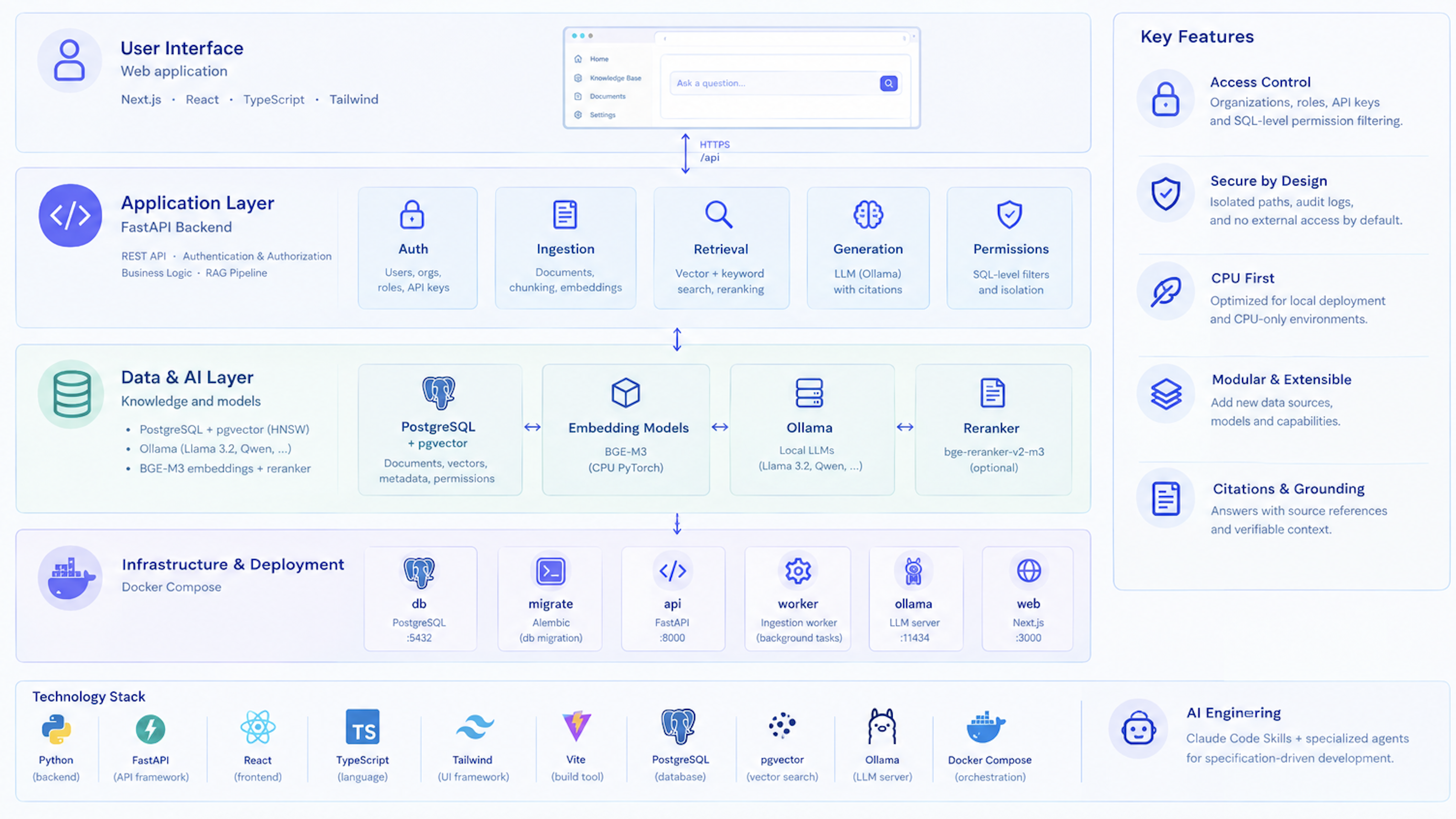Click the 'PostgreSQL + pgvector (HNSW)' bullet
Screen dimensions: 1456x819
click(224, 429)
